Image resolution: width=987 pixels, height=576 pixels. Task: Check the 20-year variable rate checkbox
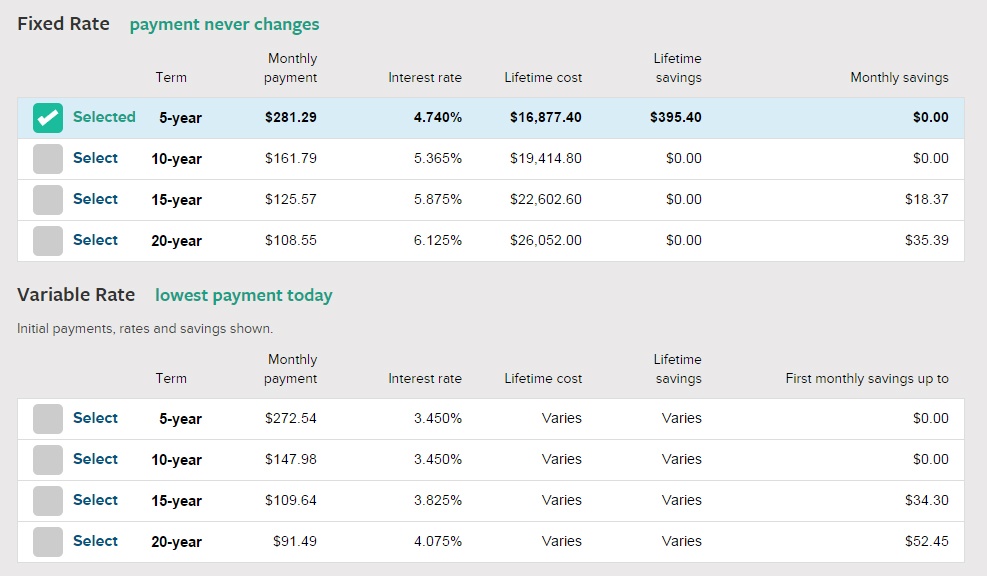[x=48, y=542]
